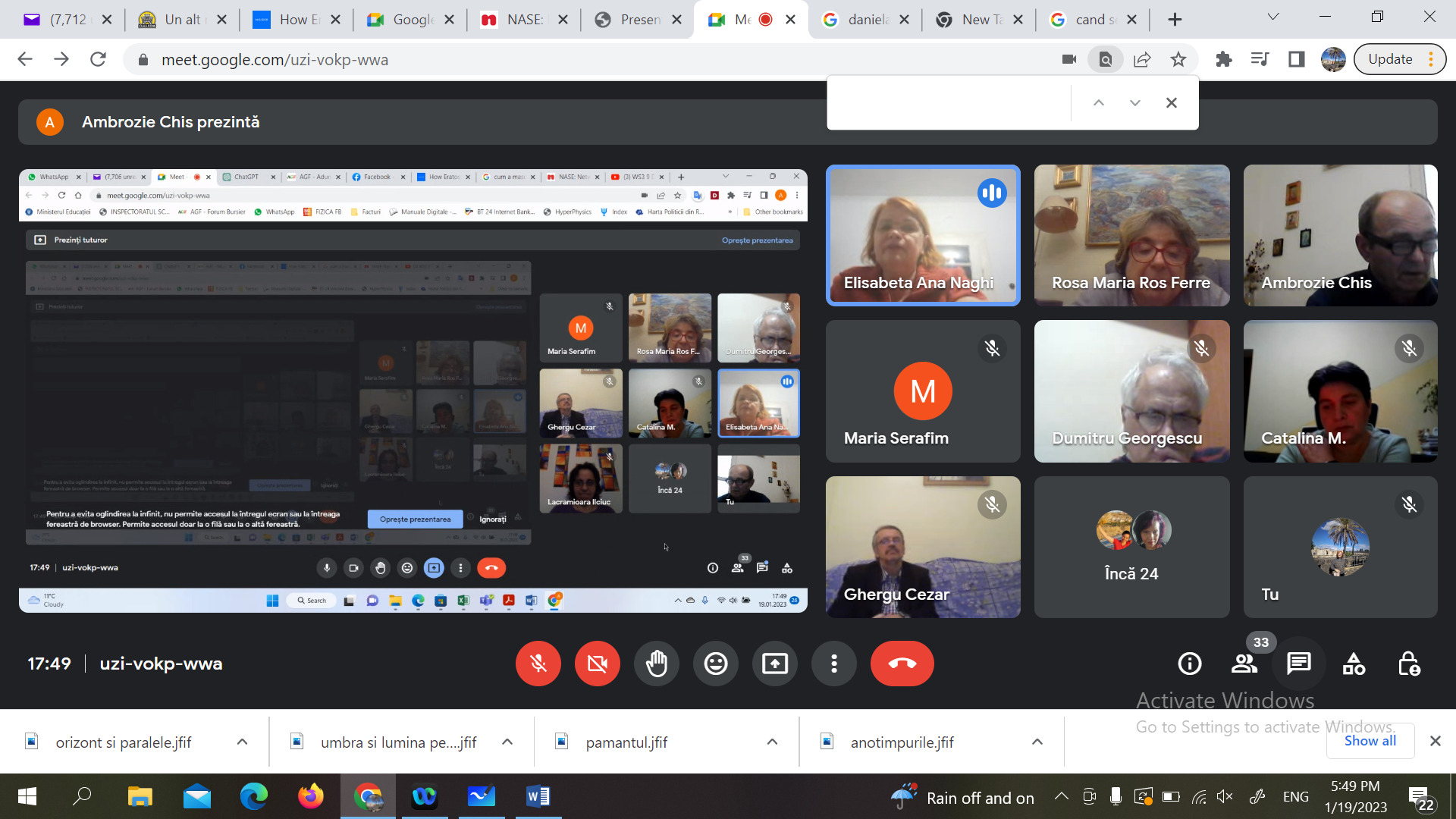Open Microsoft Word from taskbar
This screenshot has width=1456, height=819.
pos(538,796)
